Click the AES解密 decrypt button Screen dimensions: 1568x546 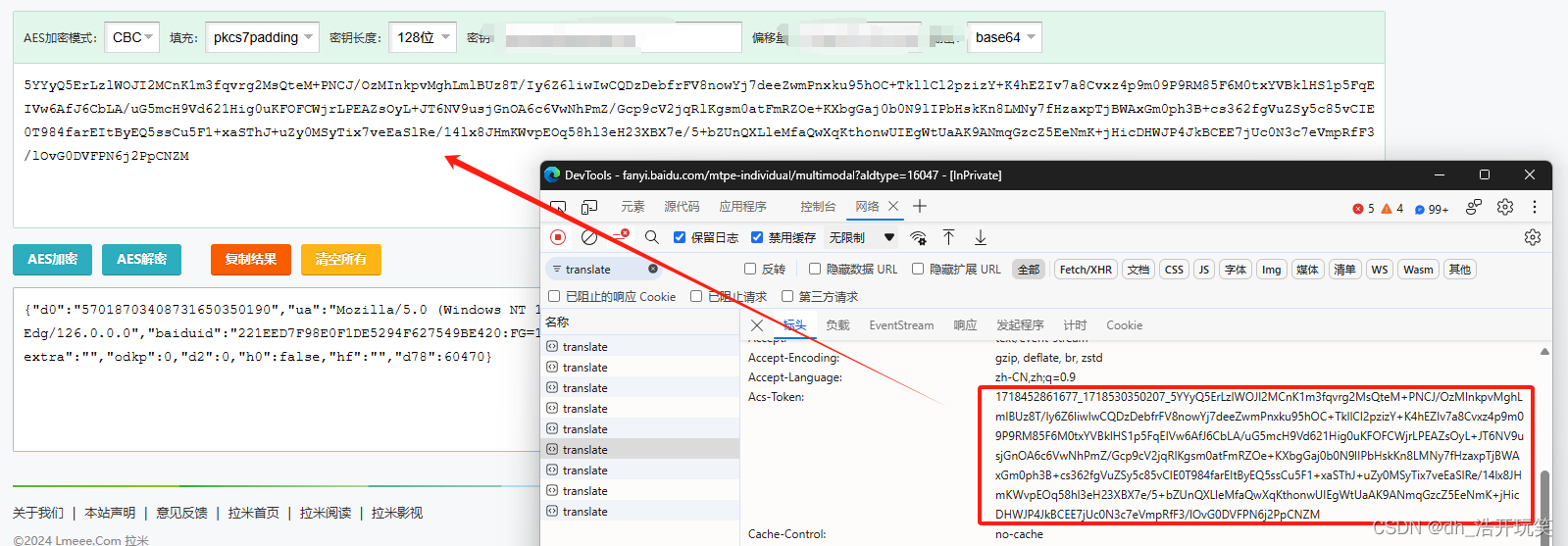pyautogui.click(x=141, y=260)
